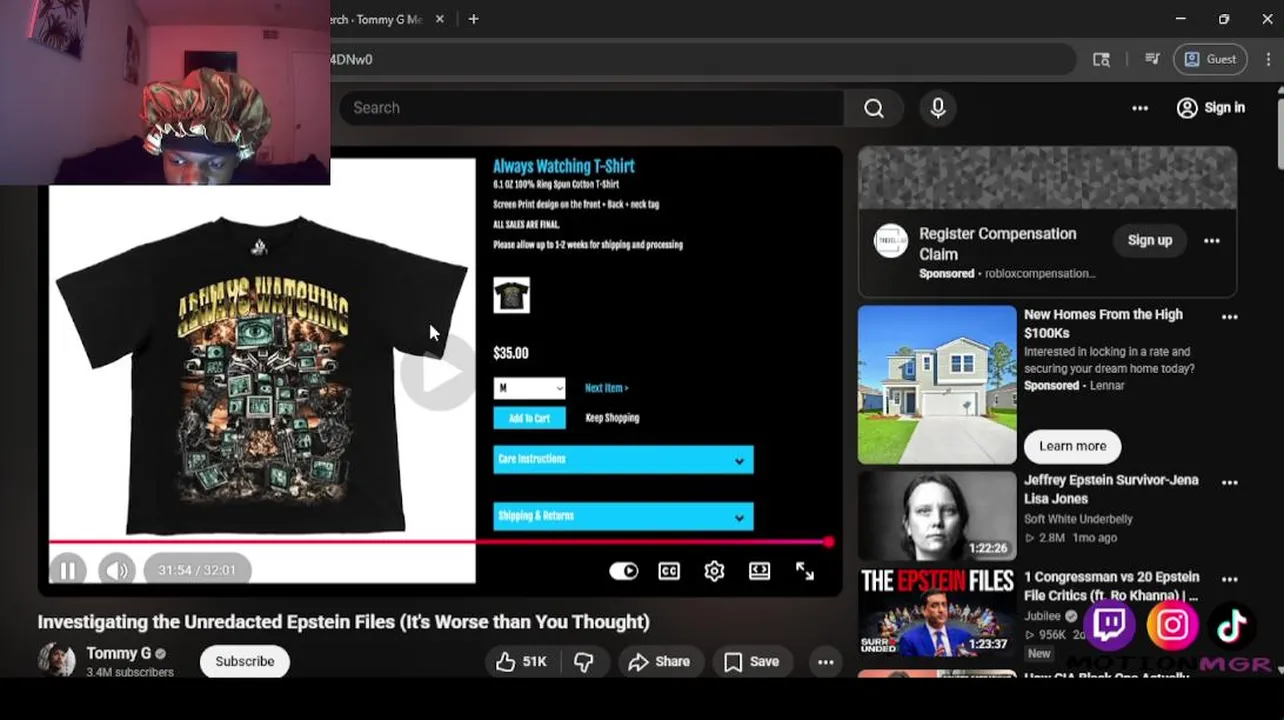Click the Jubilee channel name

pos(1042,616)
